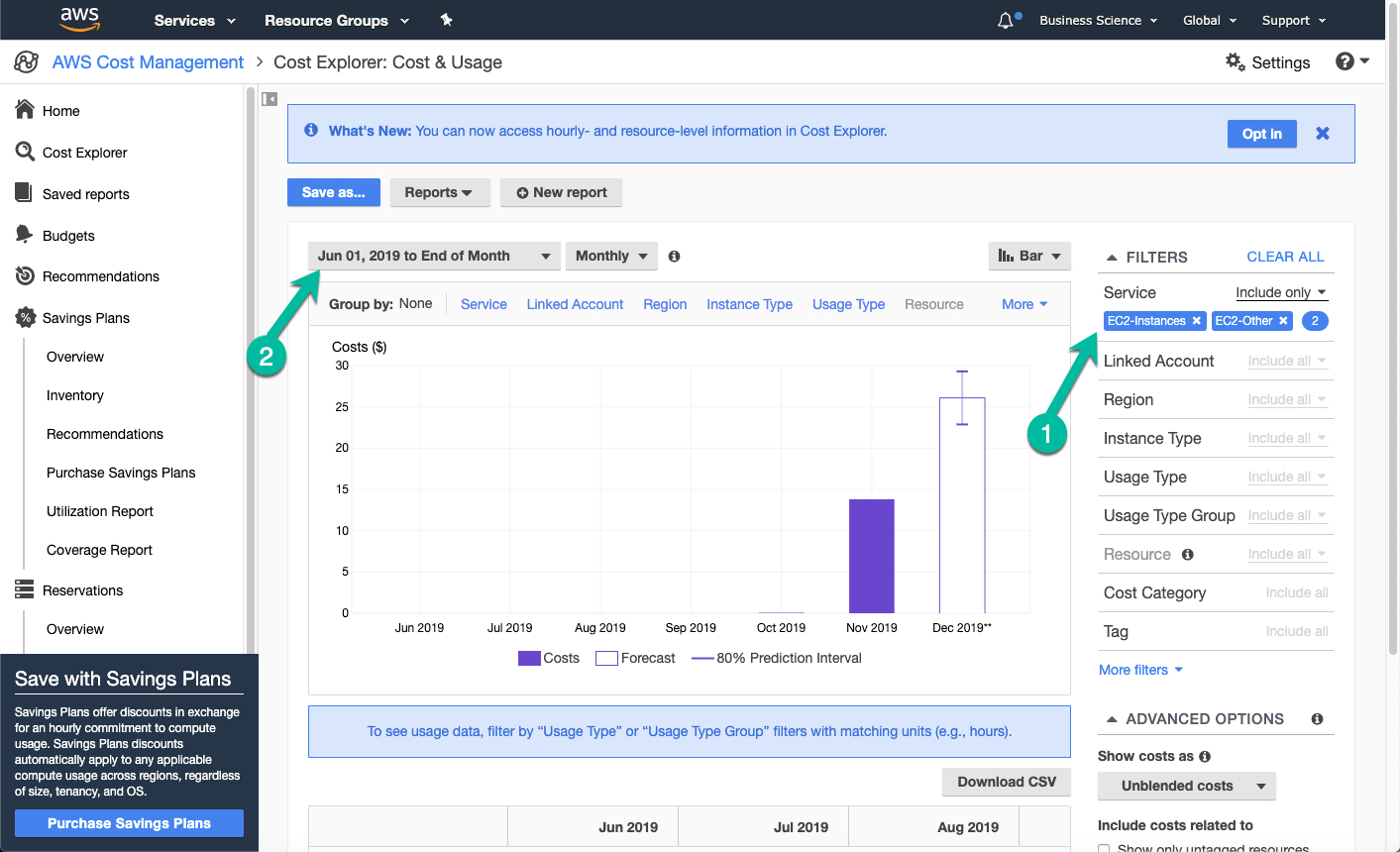Click the Reservations stack icon
This screenshot has width=1400, height=852.
coord(25,589)
